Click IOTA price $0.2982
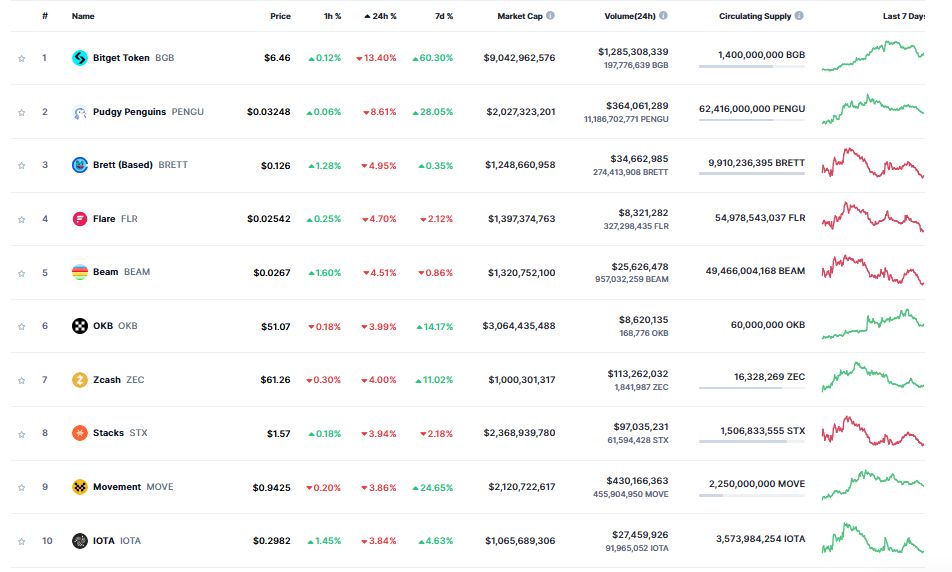 [x=271, y=541]
